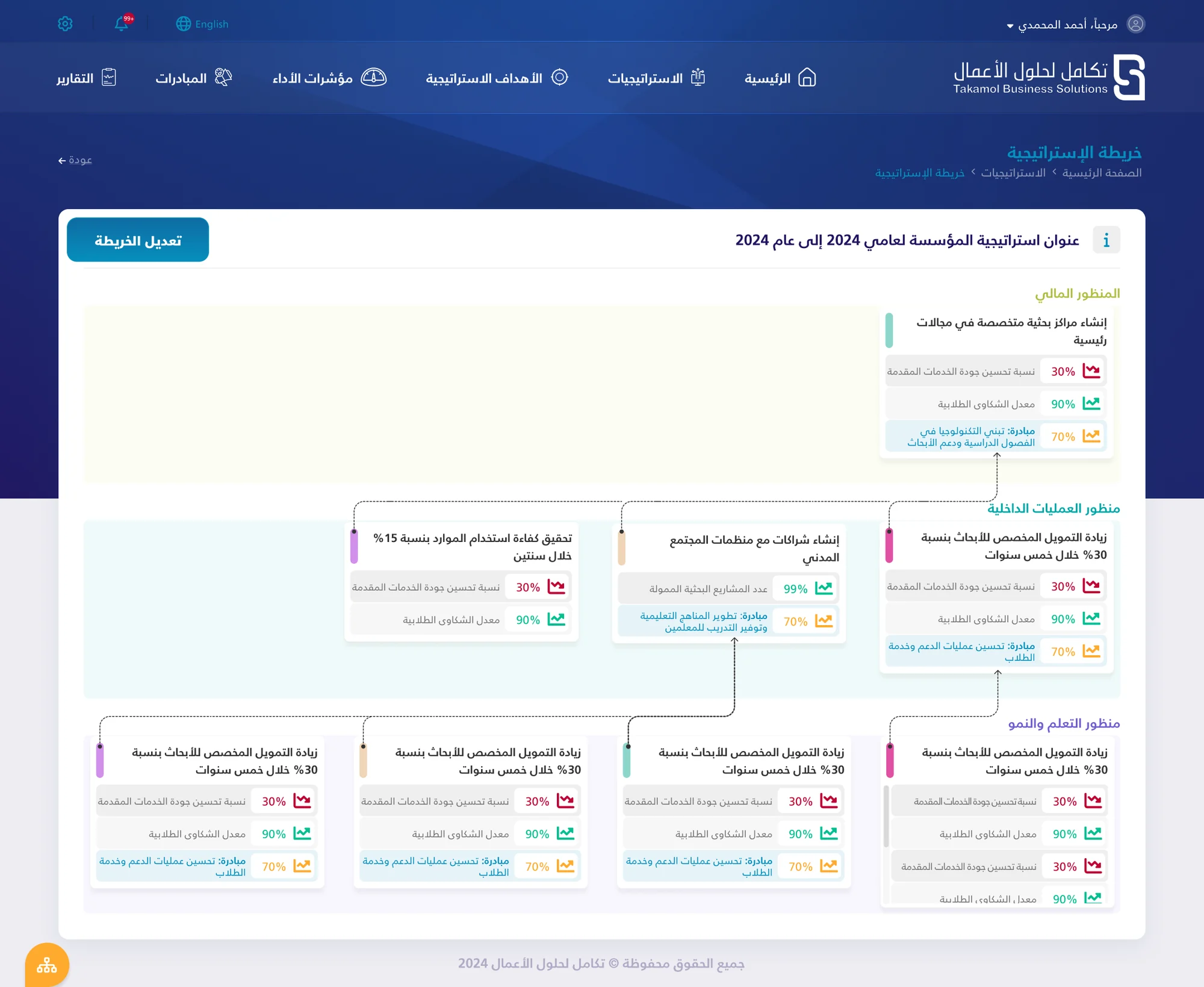
Task: Open الاستراتيجيات menu item
Action: pos(656,78)
